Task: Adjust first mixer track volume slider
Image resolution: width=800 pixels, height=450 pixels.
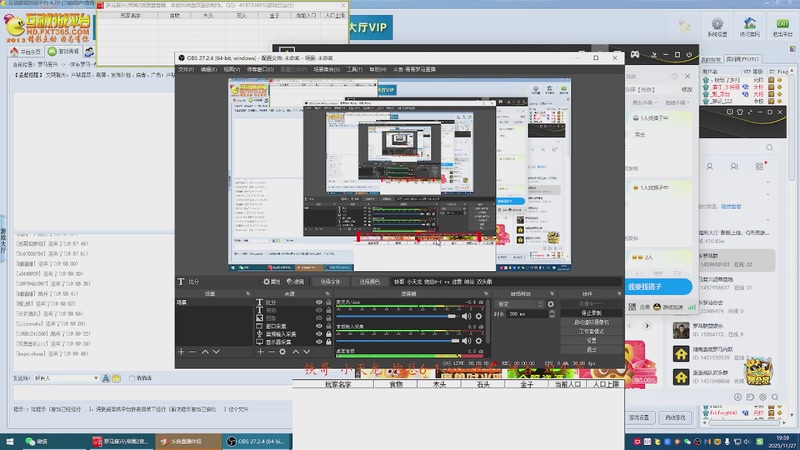Action: [396, 316]
